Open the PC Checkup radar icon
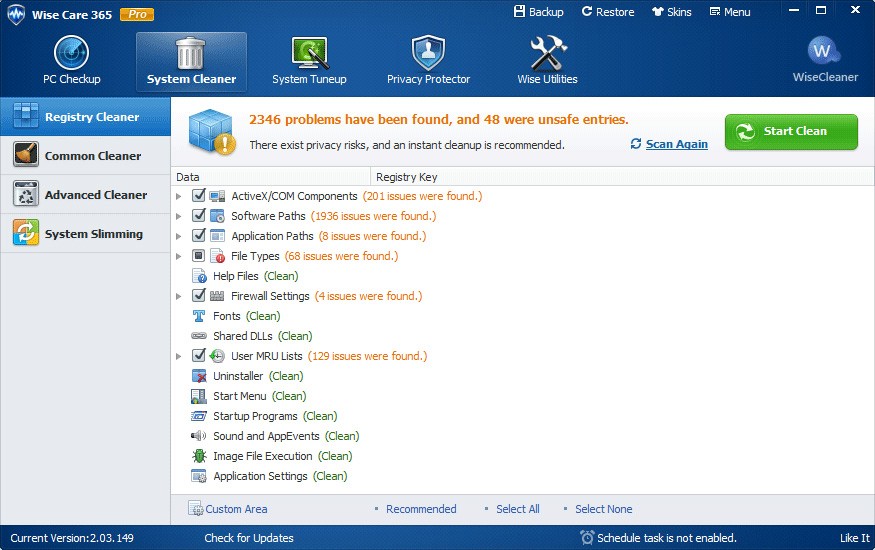Viewport: 875px width, 550px height. 71,52
